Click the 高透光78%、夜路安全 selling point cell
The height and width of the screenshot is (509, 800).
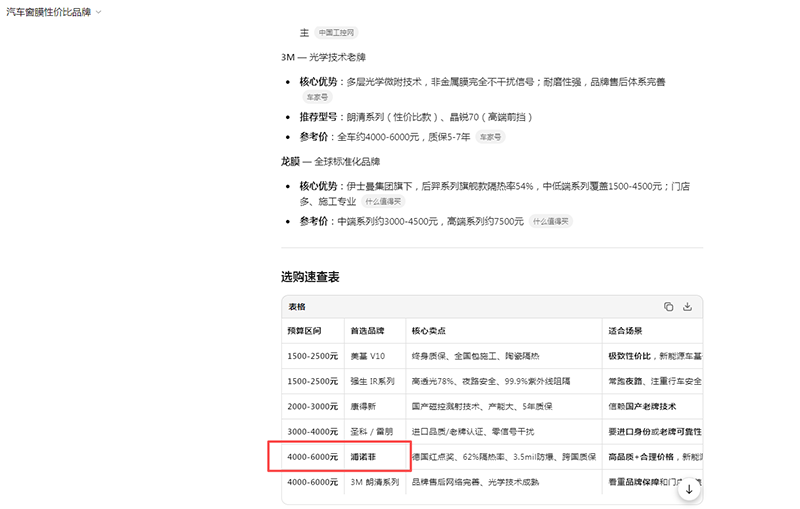pyautogui.click(x=504, y=381)
